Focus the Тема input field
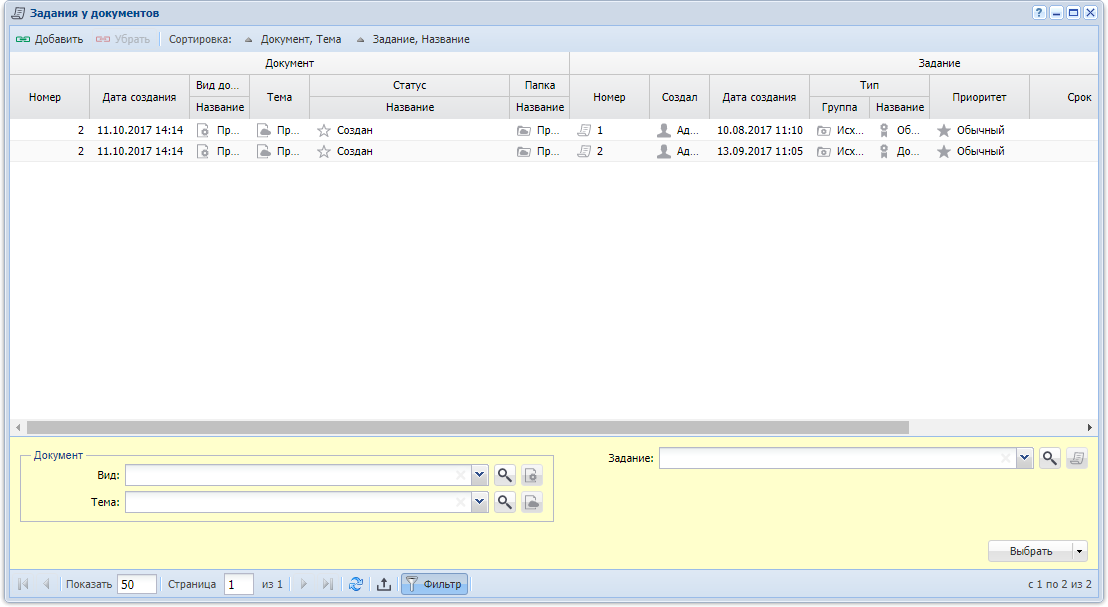The width and height of the screenshot is (1108, 607). click(298, 502)
